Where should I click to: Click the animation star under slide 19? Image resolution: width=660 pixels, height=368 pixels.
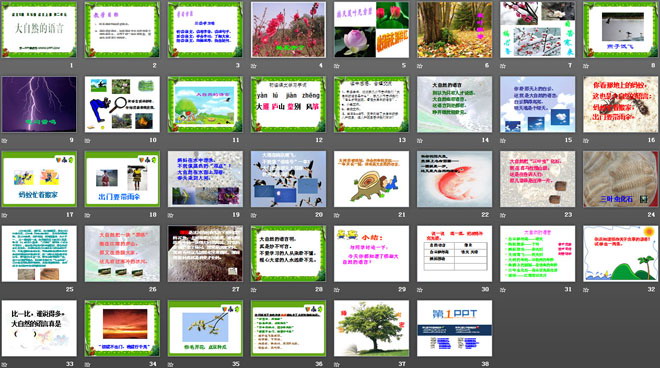point(171,215)
